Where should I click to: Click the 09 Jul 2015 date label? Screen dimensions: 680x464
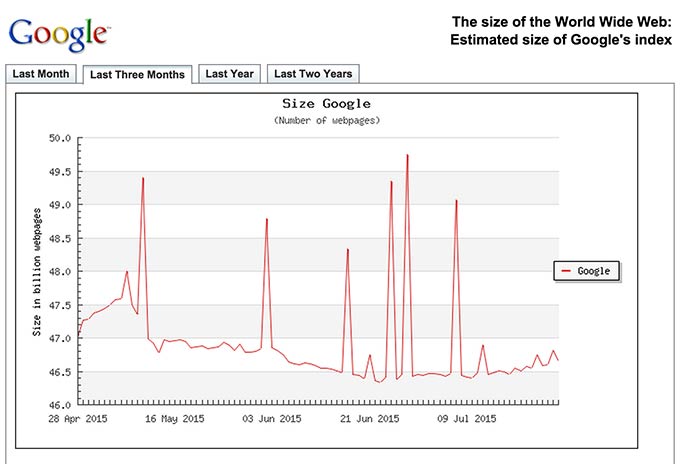[x=467, y=419]
